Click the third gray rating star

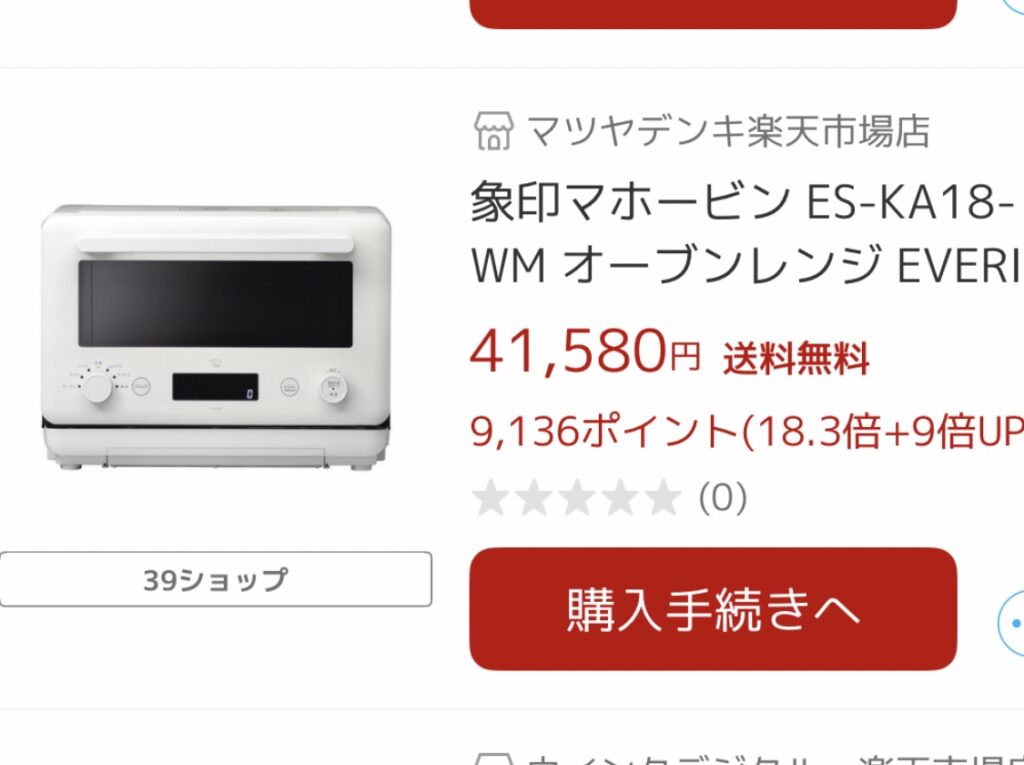[x=577, y=498]
